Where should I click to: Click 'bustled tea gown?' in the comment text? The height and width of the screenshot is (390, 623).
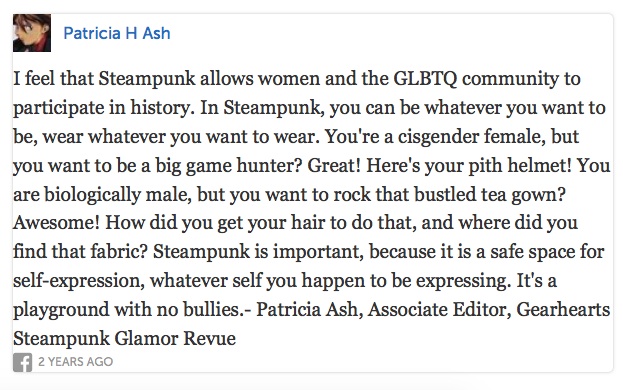pyautogui.click(x=490, y=195)
